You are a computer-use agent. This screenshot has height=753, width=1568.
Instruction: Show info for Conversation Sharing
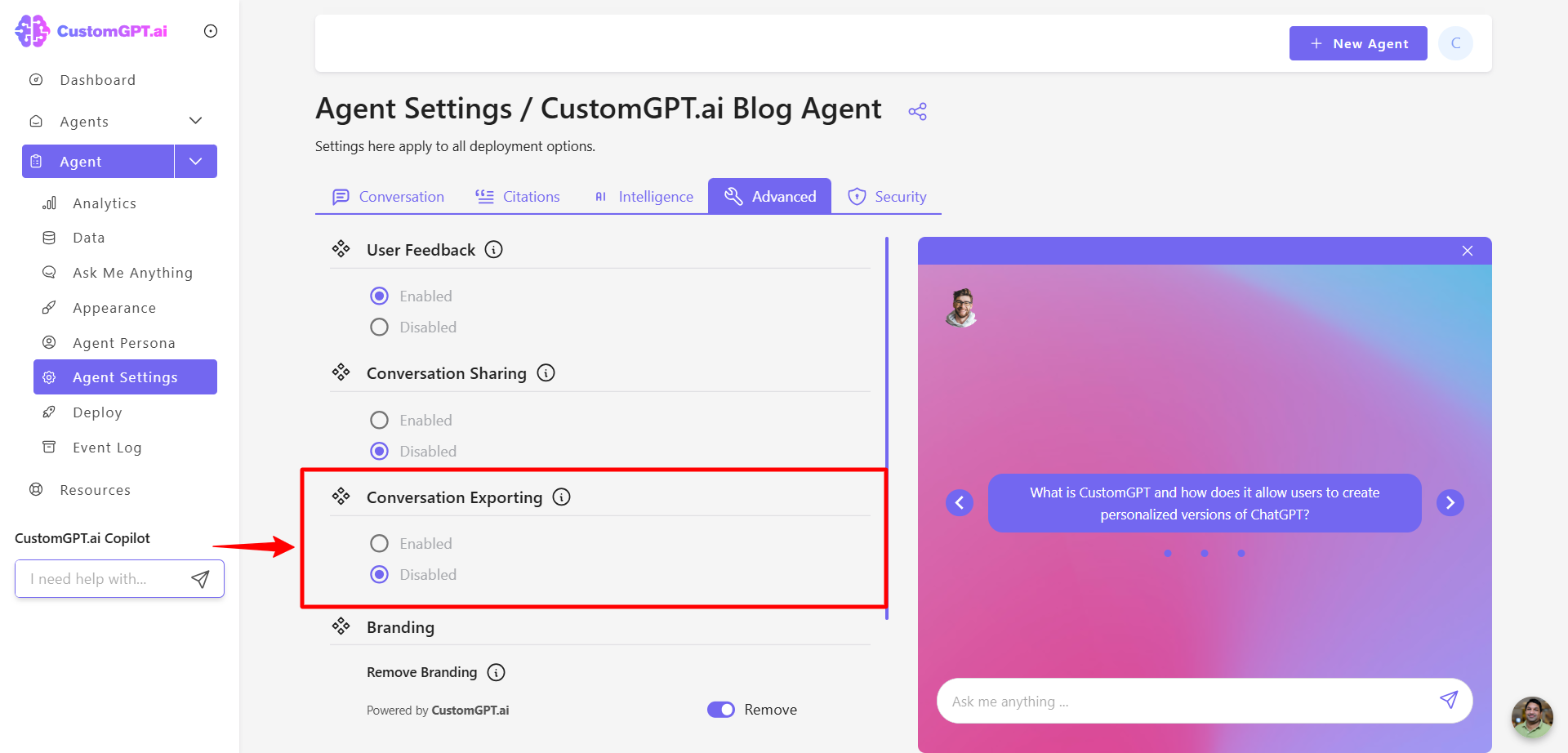click(x=546, y=373)
